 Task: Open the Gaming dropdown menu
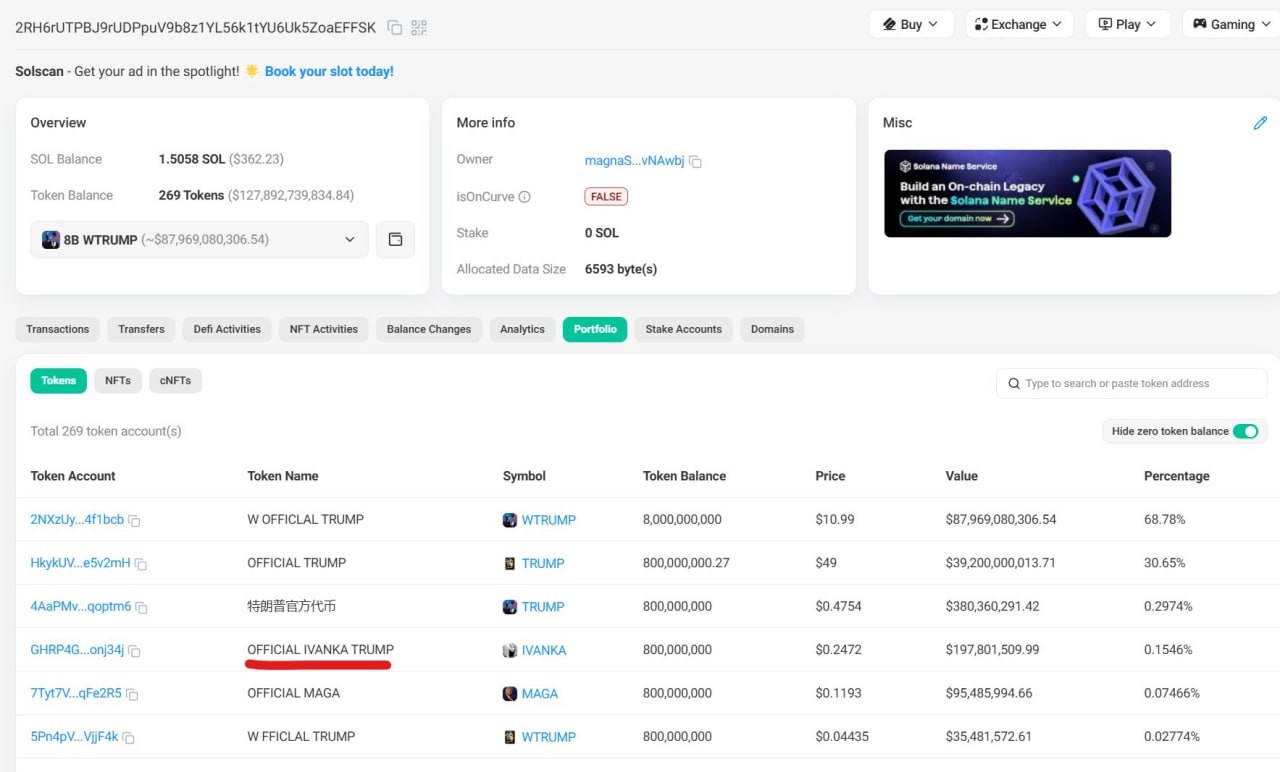pos(1231,24)
